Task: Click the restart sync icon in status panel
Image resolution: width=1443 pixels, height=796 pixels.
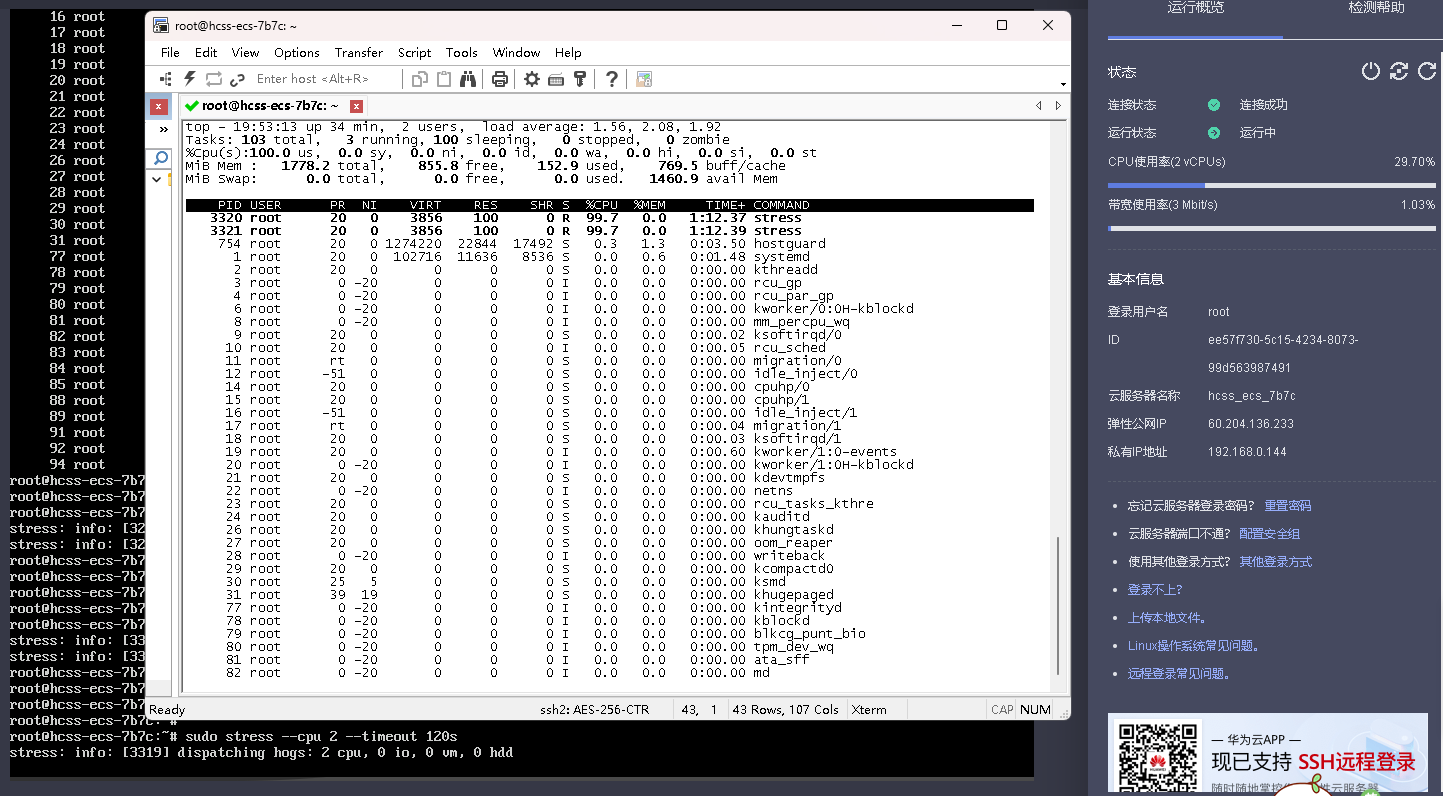Action: click(x=1399, y=71)
